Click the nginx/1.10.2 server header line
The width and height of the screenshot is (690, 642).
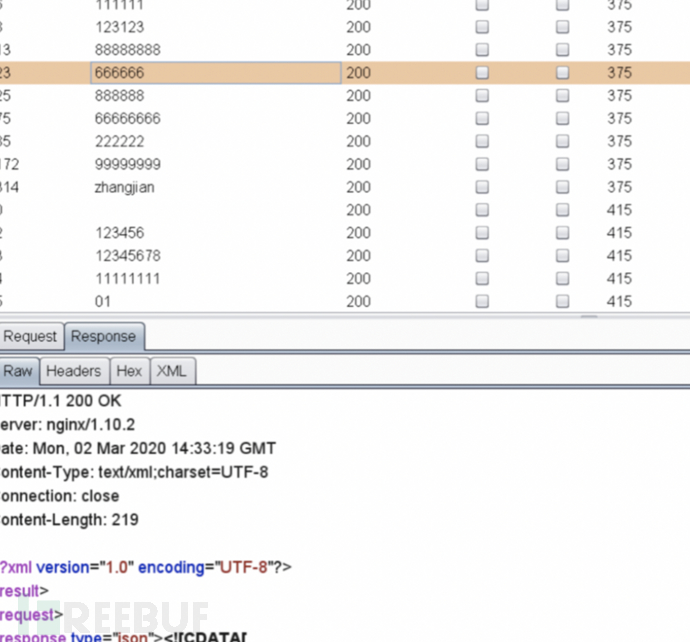pos(68,425)
